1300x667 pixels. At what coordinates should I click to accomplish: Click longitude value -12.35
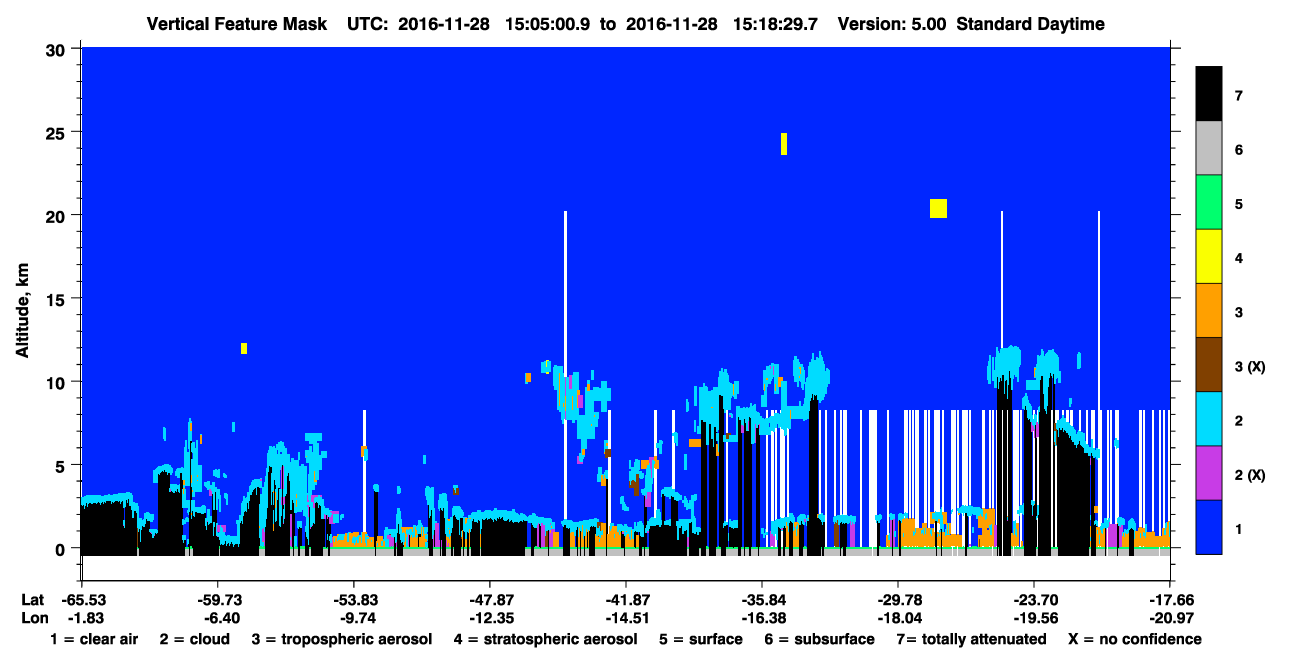click(489, 618)
